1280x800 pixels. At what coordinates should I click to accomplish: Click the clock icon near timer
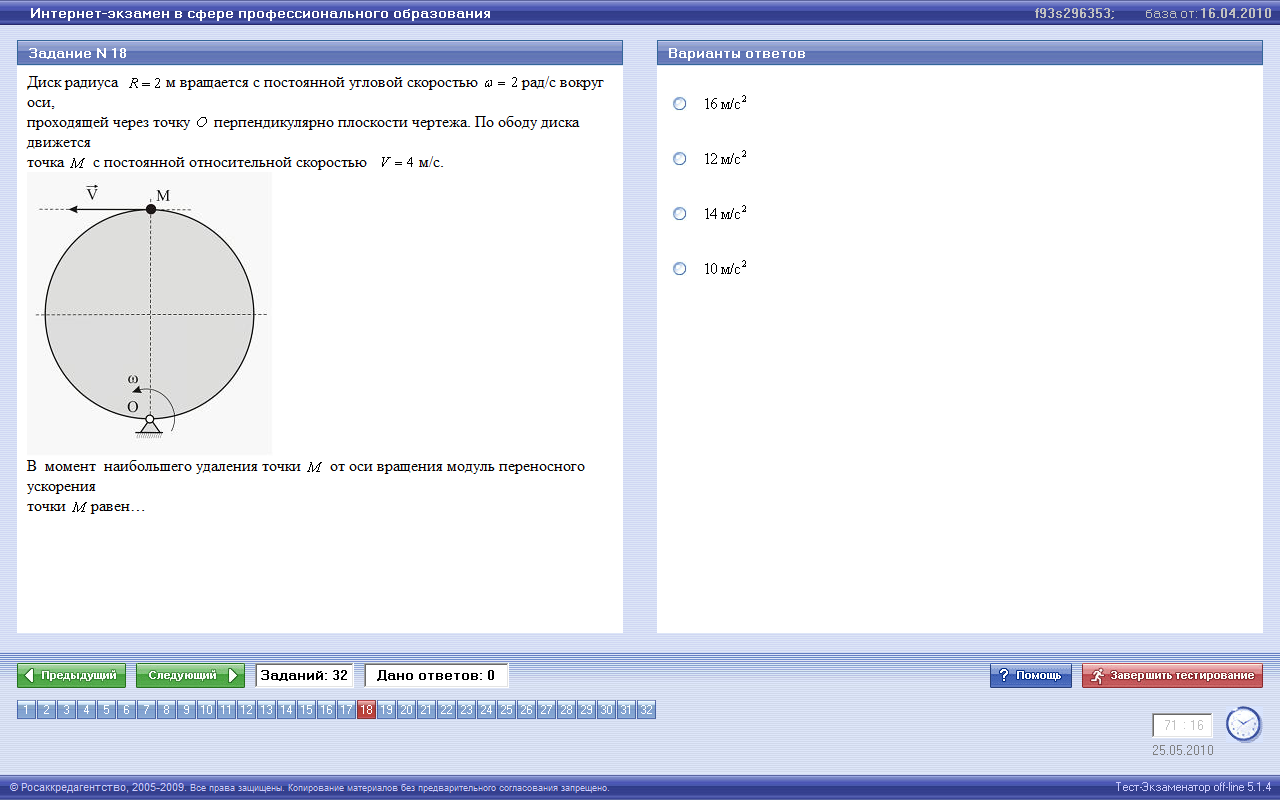(1244, 724)
